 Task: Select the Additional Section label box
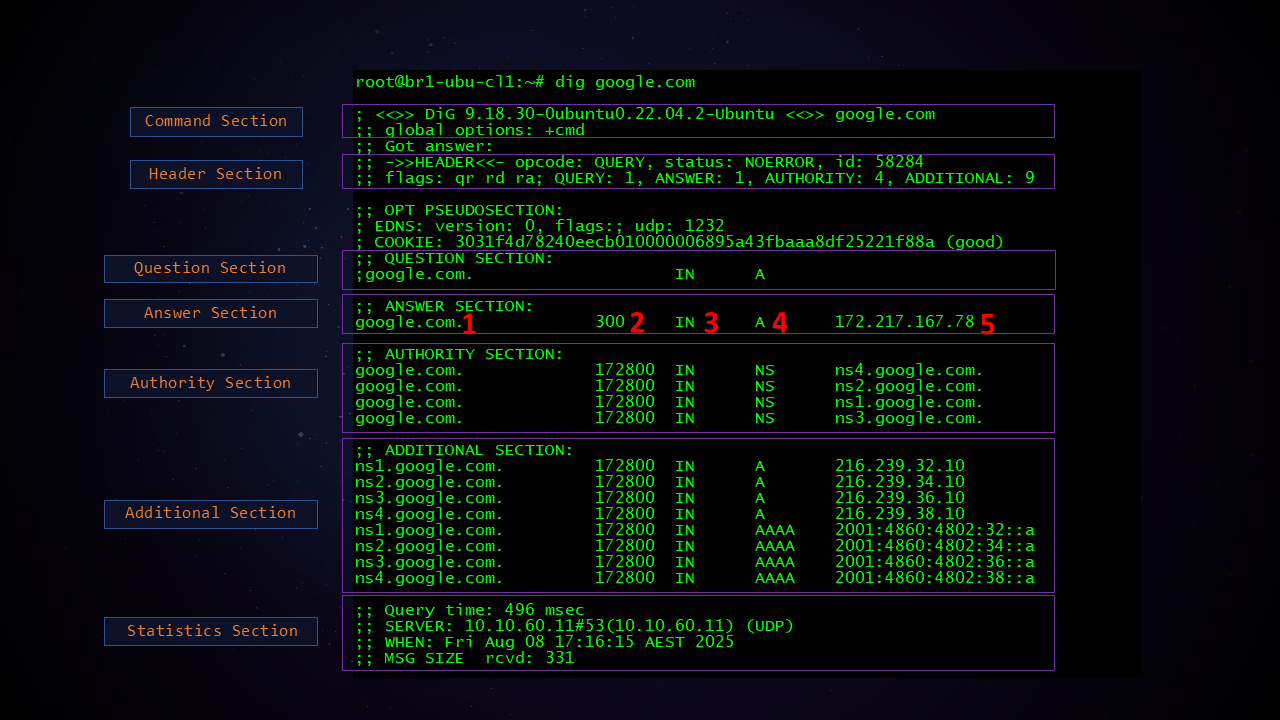pyautogui.click(x=210, y=513)
